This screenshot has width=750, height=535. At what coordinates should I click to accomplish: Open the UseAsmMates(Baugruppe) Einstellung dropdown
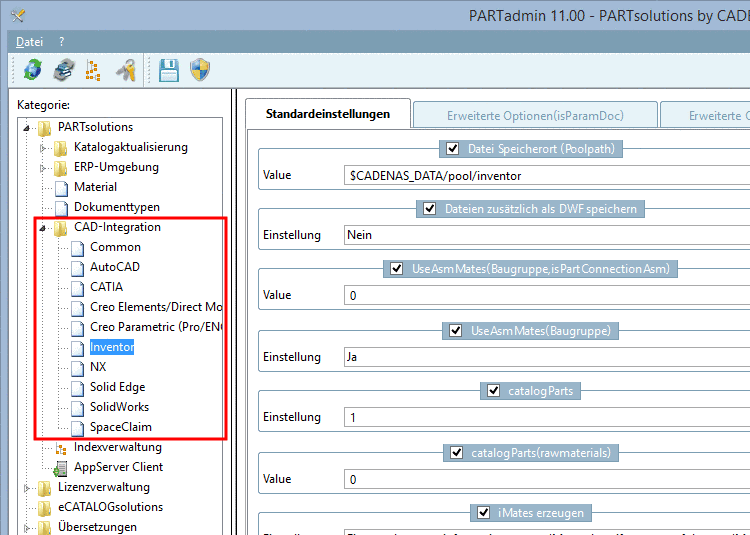click(x=547, y=357)
